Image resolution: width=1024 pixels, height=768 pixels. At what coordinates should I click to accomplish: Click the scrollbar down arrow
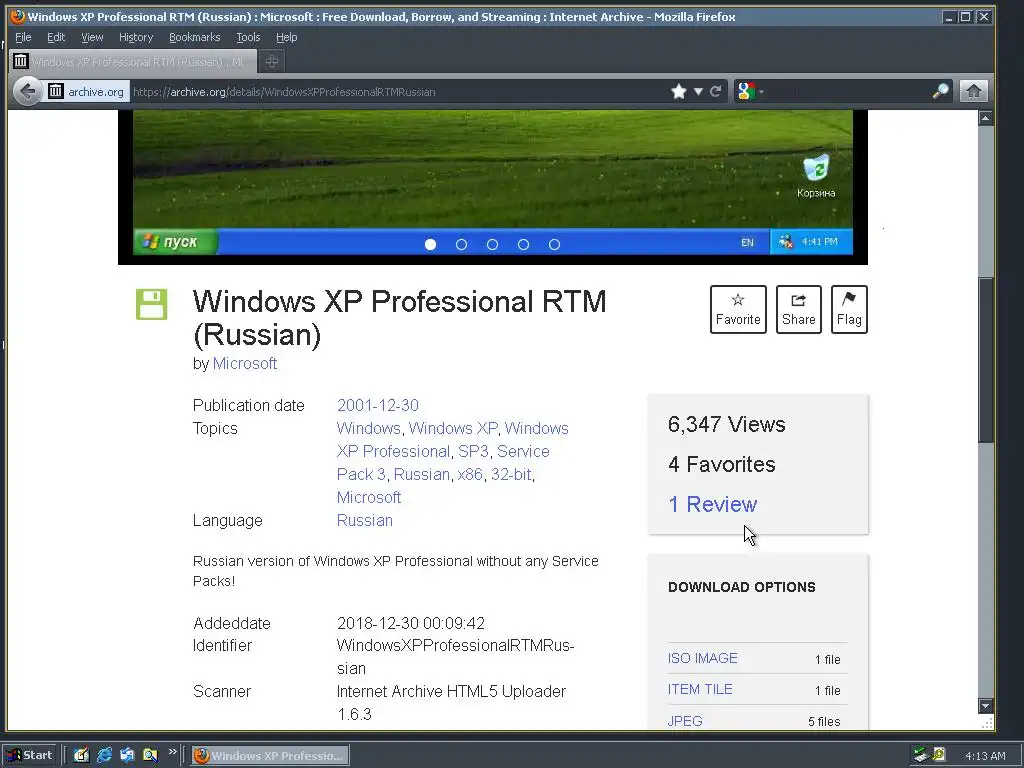click(985, 706)
